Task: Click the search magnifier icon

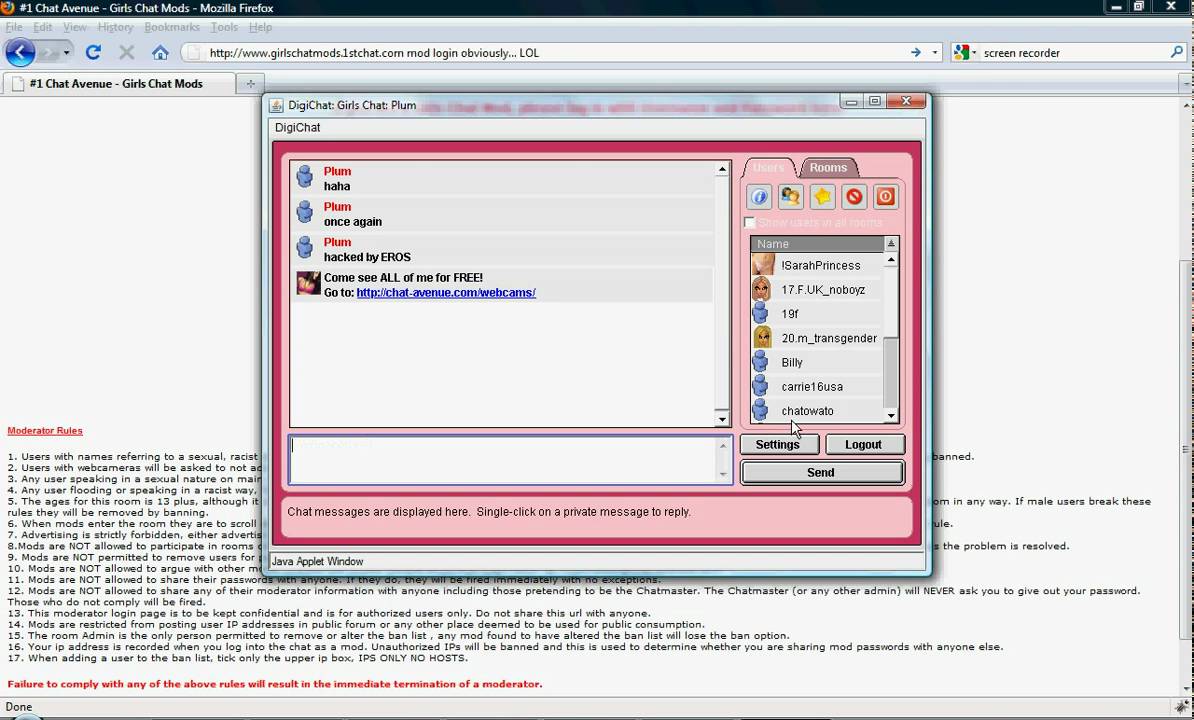Action: click(1177, 53)
